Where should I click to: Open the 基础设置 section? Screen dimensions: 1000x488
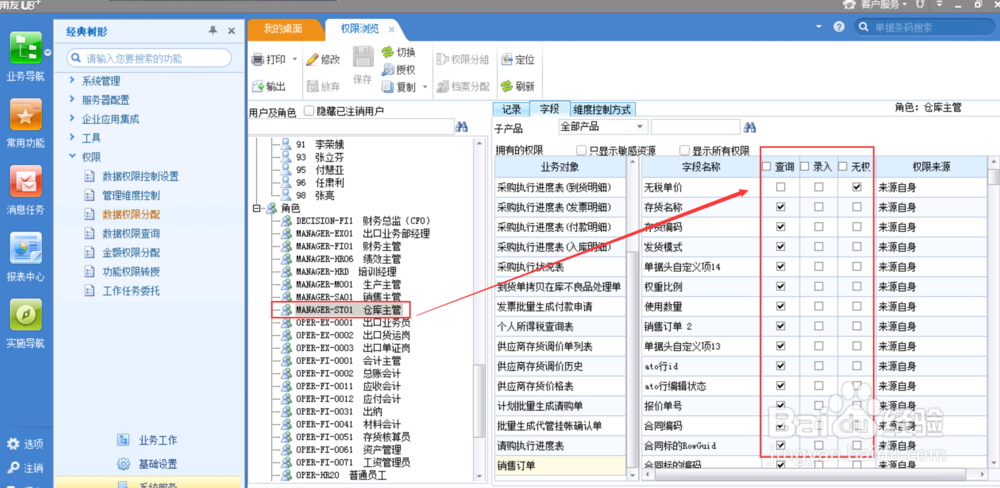pyautogui.click(x=148, y=464)
